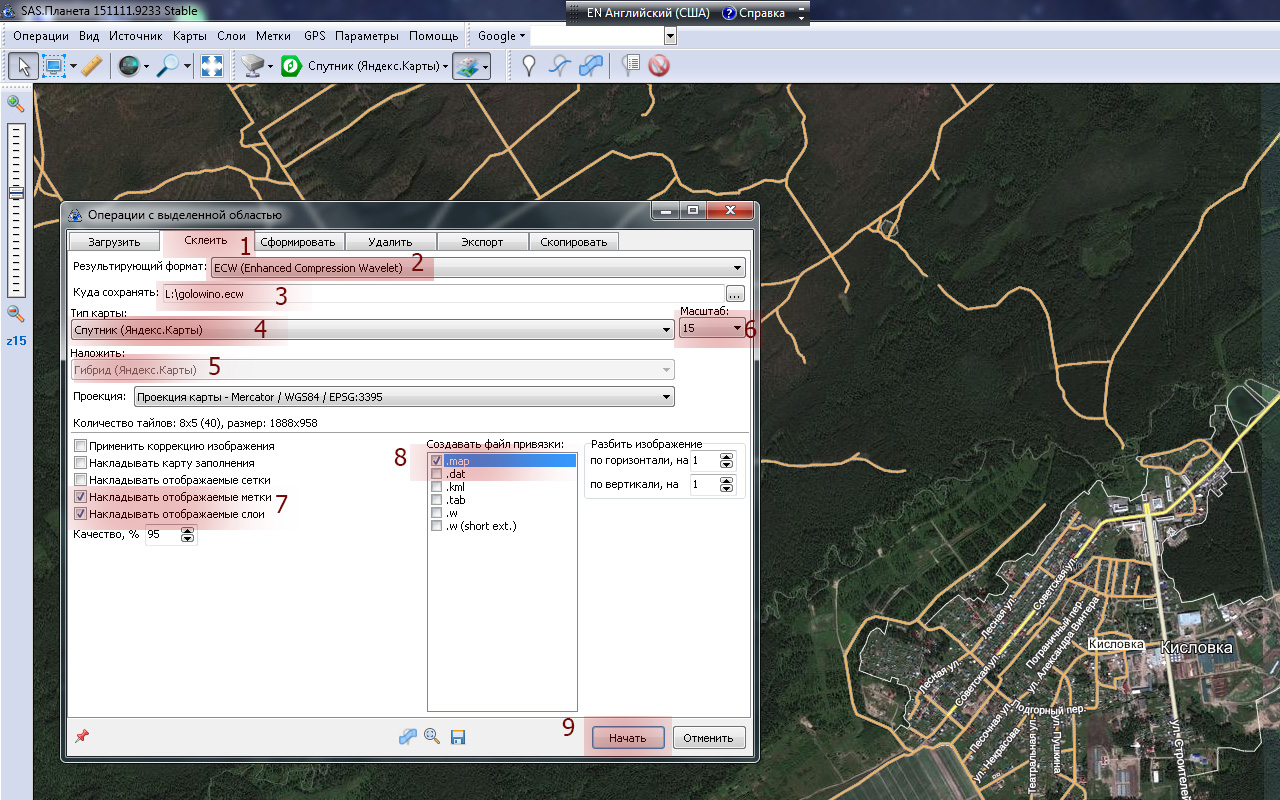Select the ruler distance measurement tool
This screenshot has width=1280, height=800.
coord(92,66)
